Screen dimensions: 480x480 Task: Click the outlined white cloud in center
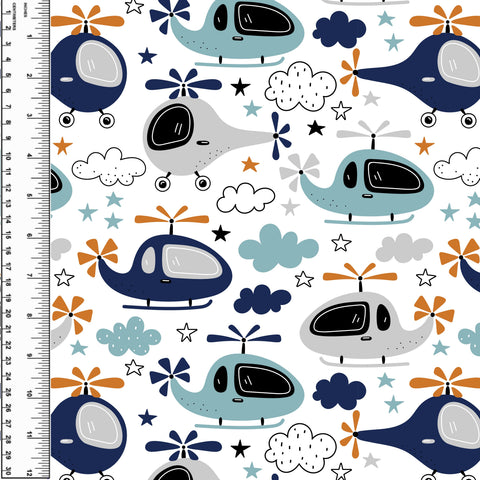(246, 198)
